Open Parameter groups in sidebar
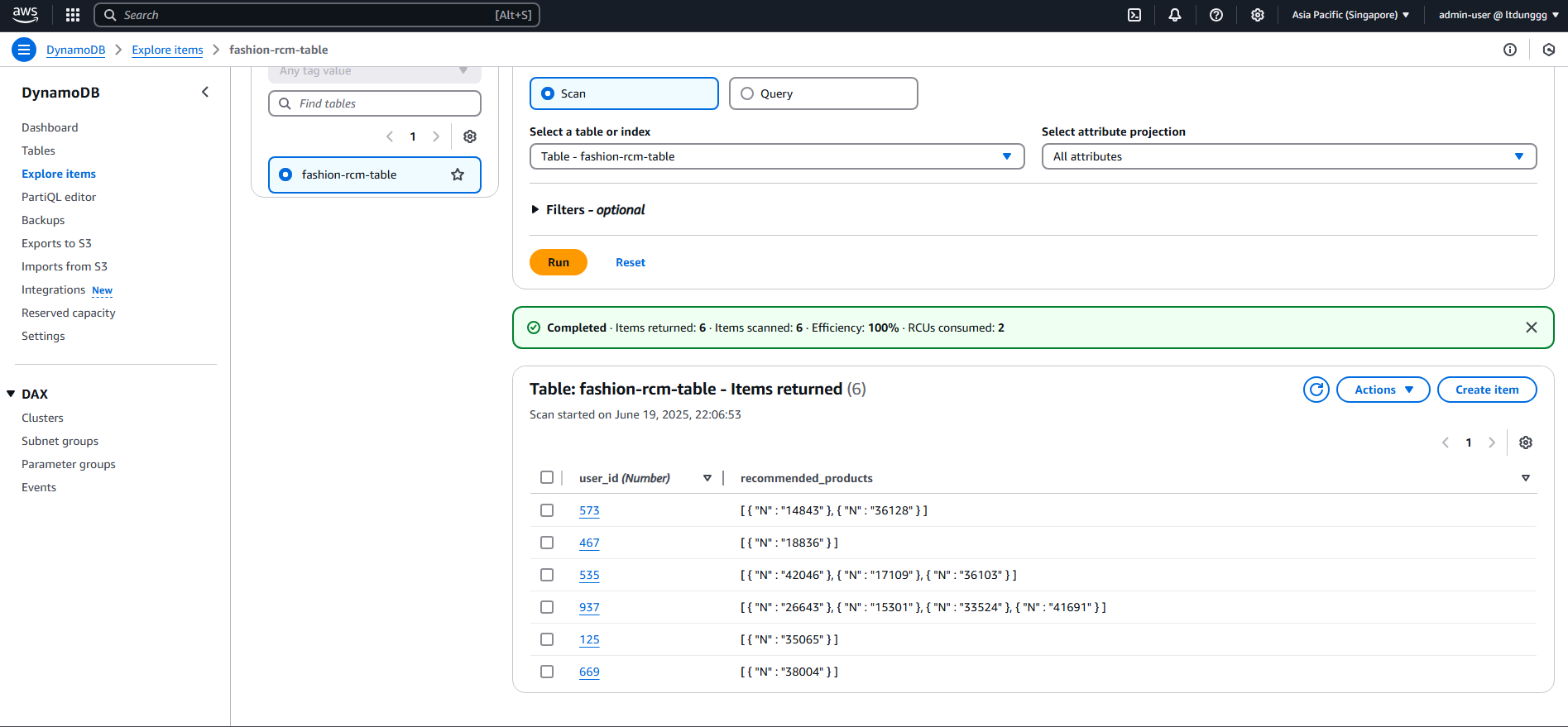 [x=69, y=464]
